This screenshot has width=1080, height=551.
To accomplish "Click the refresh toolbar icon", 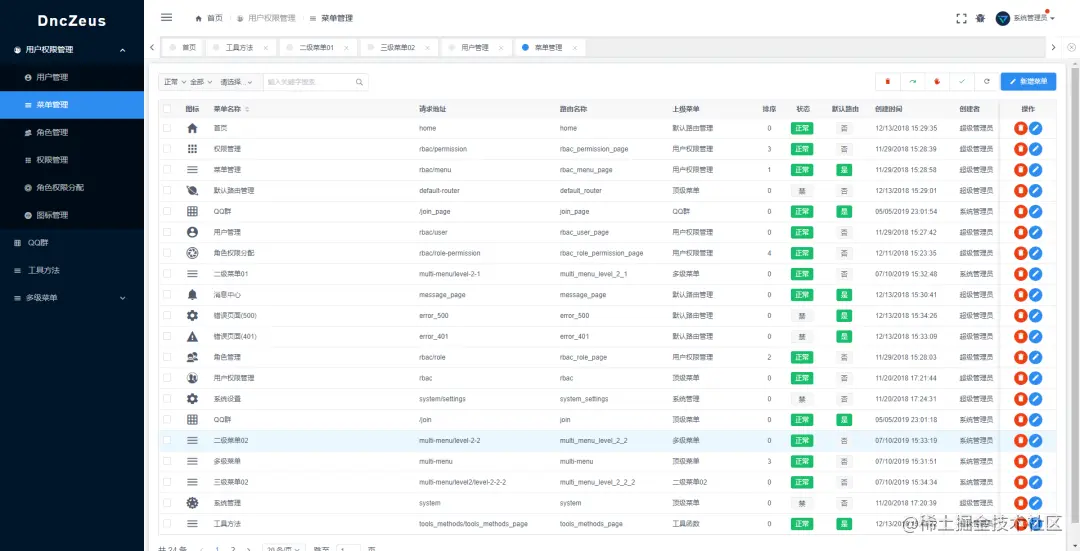I will pos(986,81).
